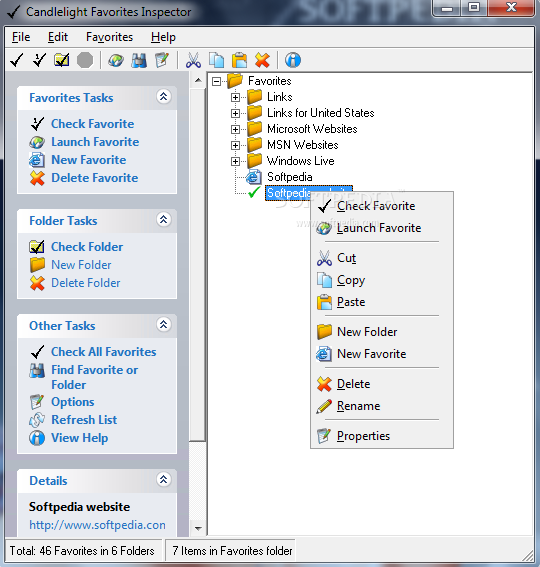Select the Windows Live folder label
Screen dimensions: 540x567
tap(301, 161)
